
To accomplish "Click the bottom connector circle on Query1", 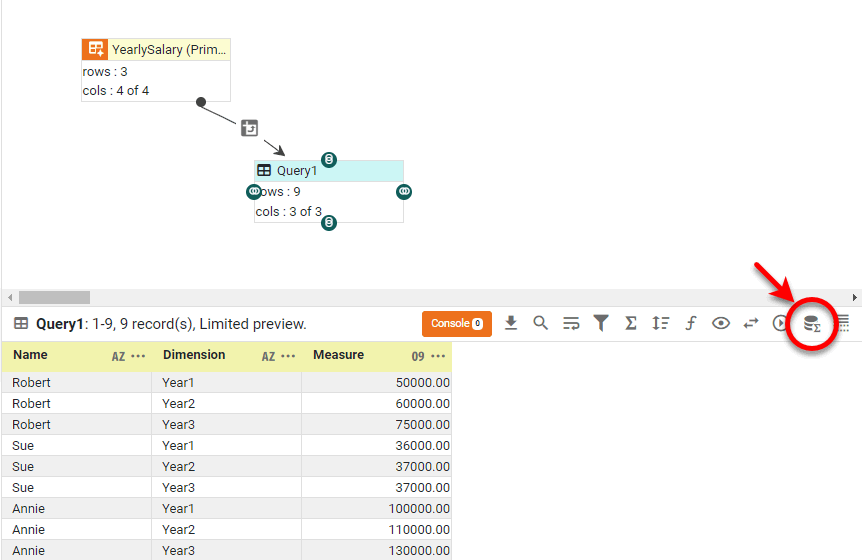I will click(329, 223).
